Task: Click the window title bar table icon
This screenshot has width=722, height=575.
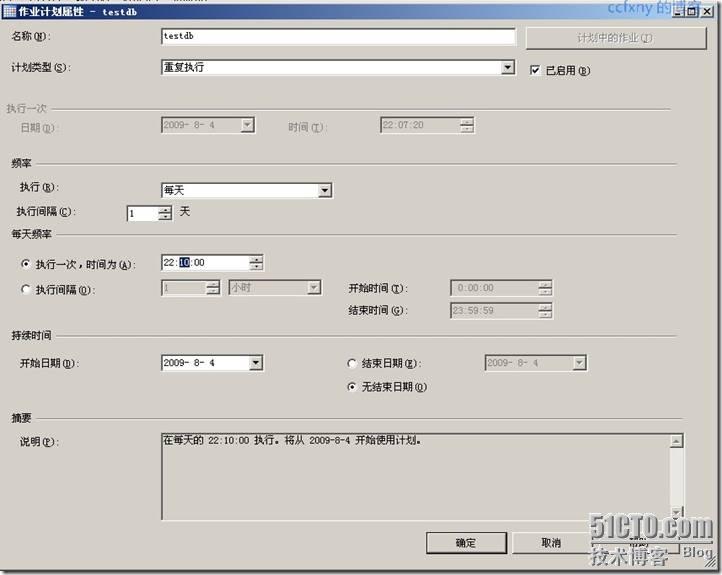Action: (9, 12)
